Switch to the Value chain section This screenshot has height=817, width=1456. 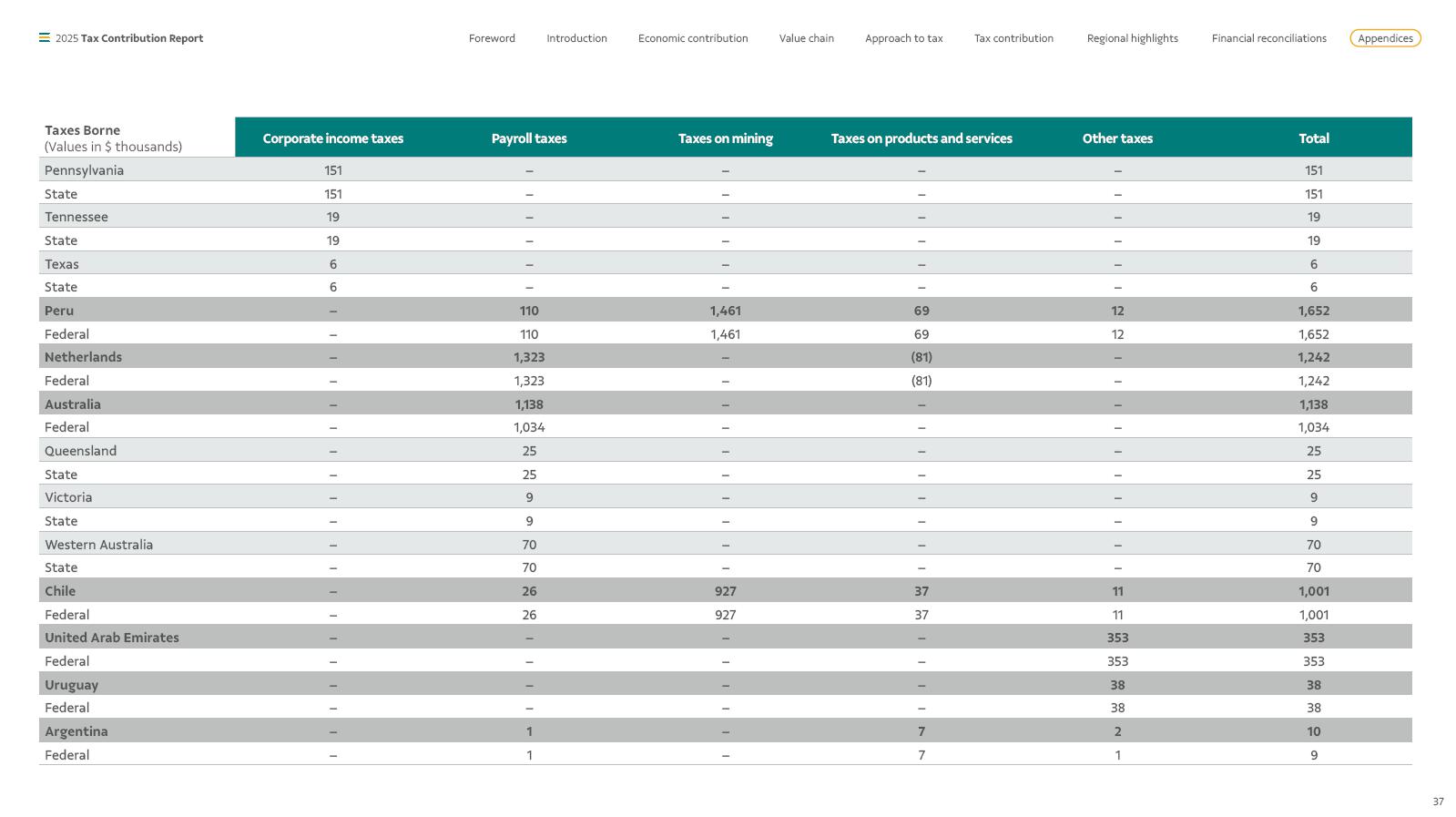(806, 38)
